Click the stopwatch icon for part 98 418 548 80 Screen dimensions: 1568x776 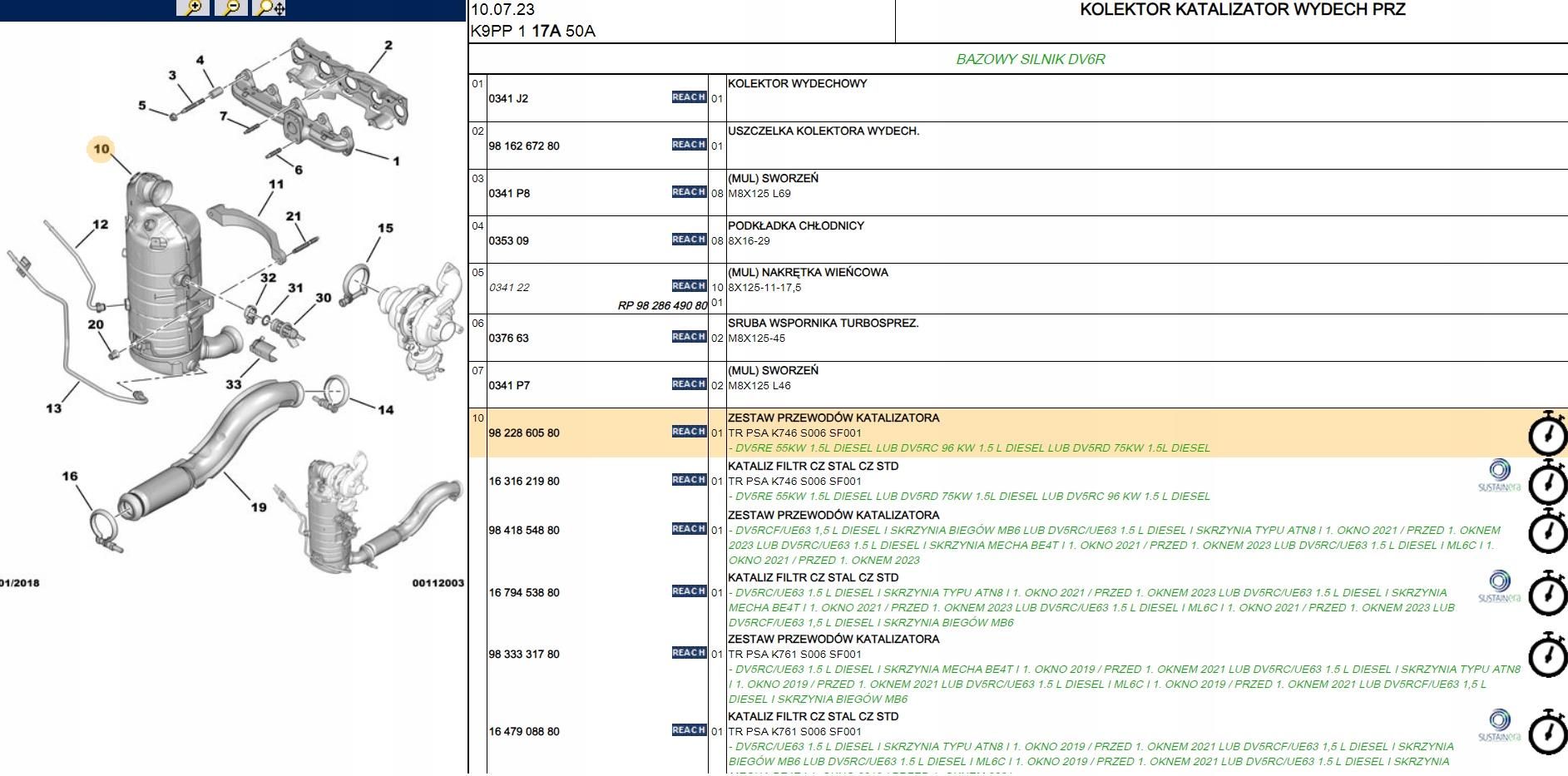(1547, 531)
